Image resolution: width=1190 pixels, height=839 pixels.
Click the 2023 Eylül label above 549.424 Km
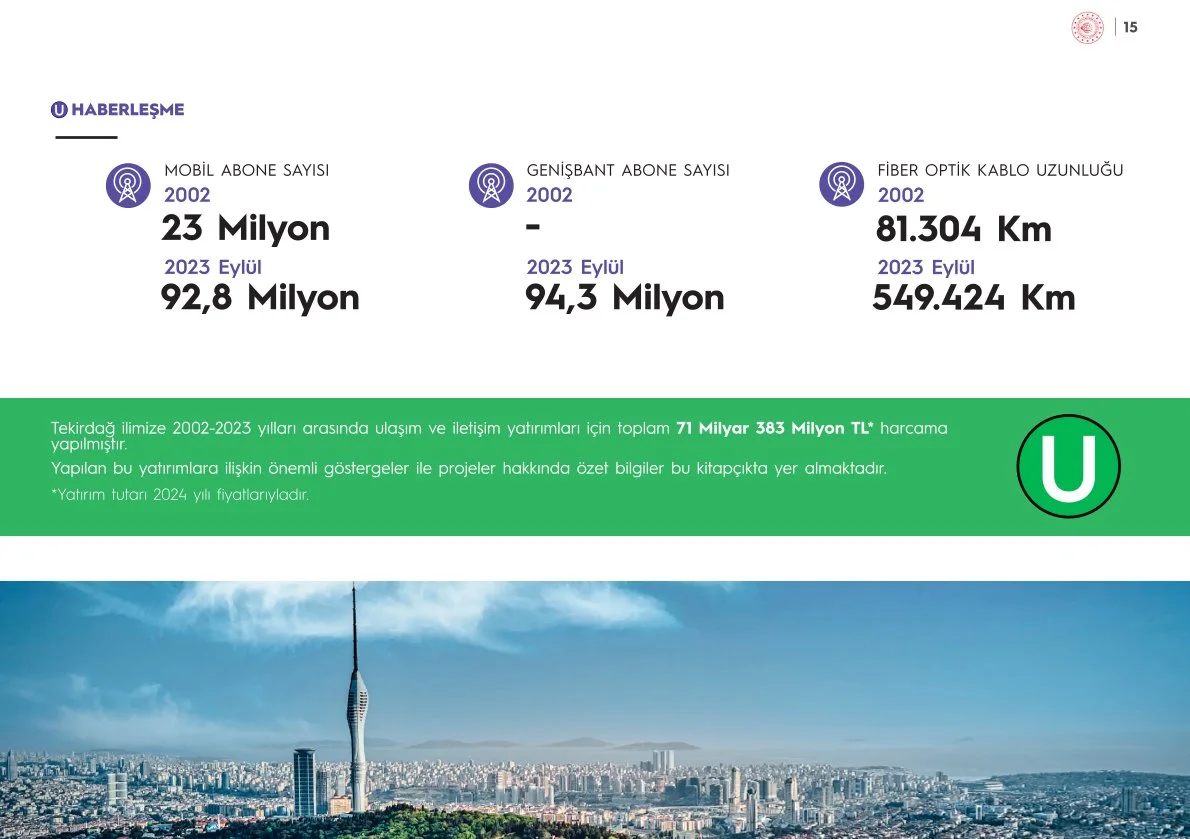tap(926, 268)
